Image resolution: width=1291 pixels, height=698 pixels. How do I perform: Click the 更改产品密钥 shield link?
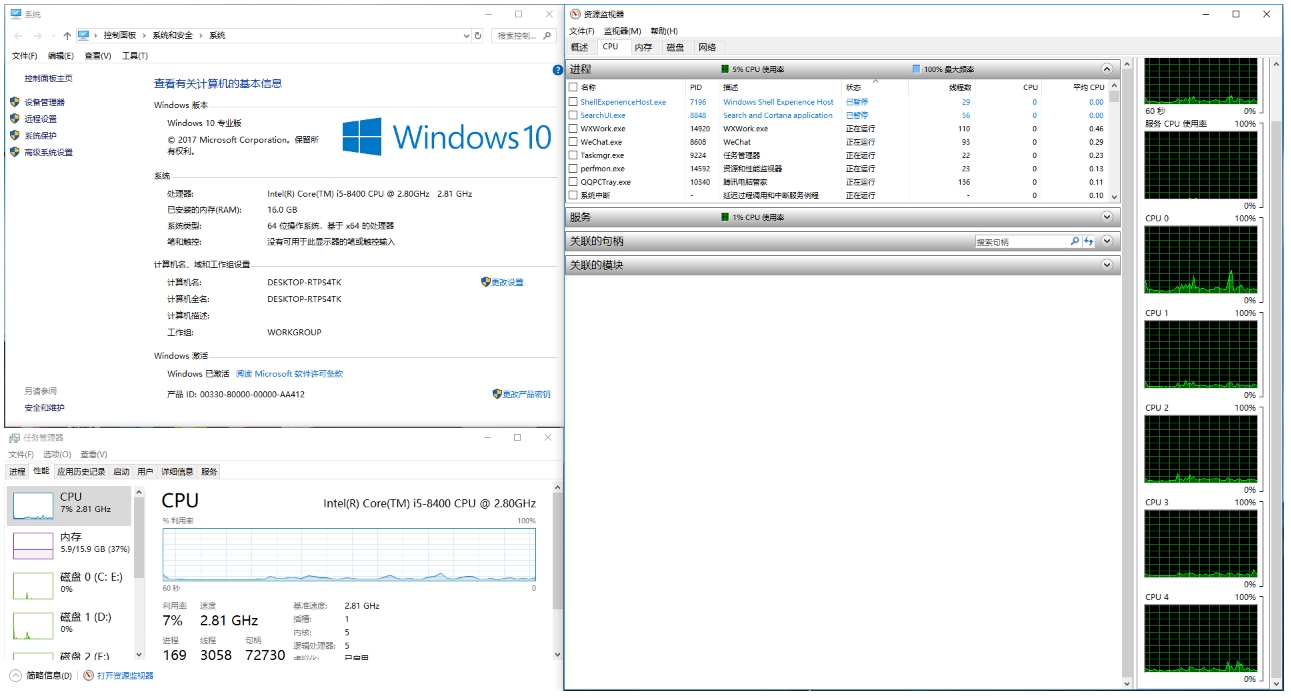521,394
